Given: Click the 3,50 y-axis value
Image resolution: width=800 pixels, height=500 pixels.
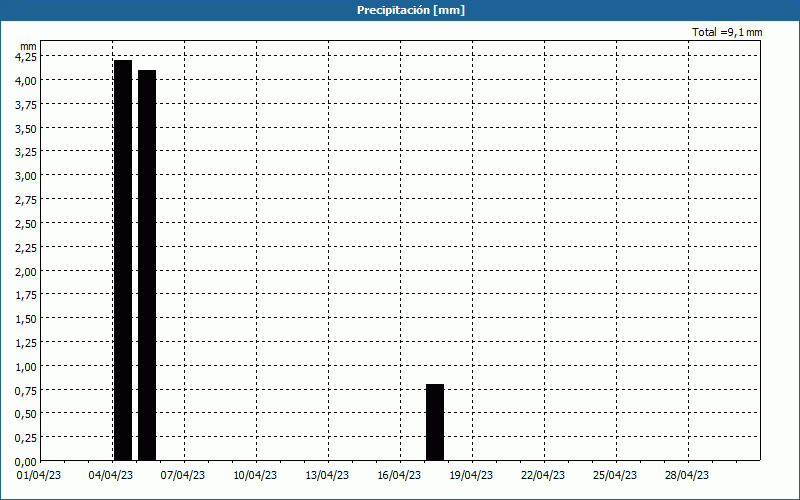Looking at the screenshot, I should [26, 129].
